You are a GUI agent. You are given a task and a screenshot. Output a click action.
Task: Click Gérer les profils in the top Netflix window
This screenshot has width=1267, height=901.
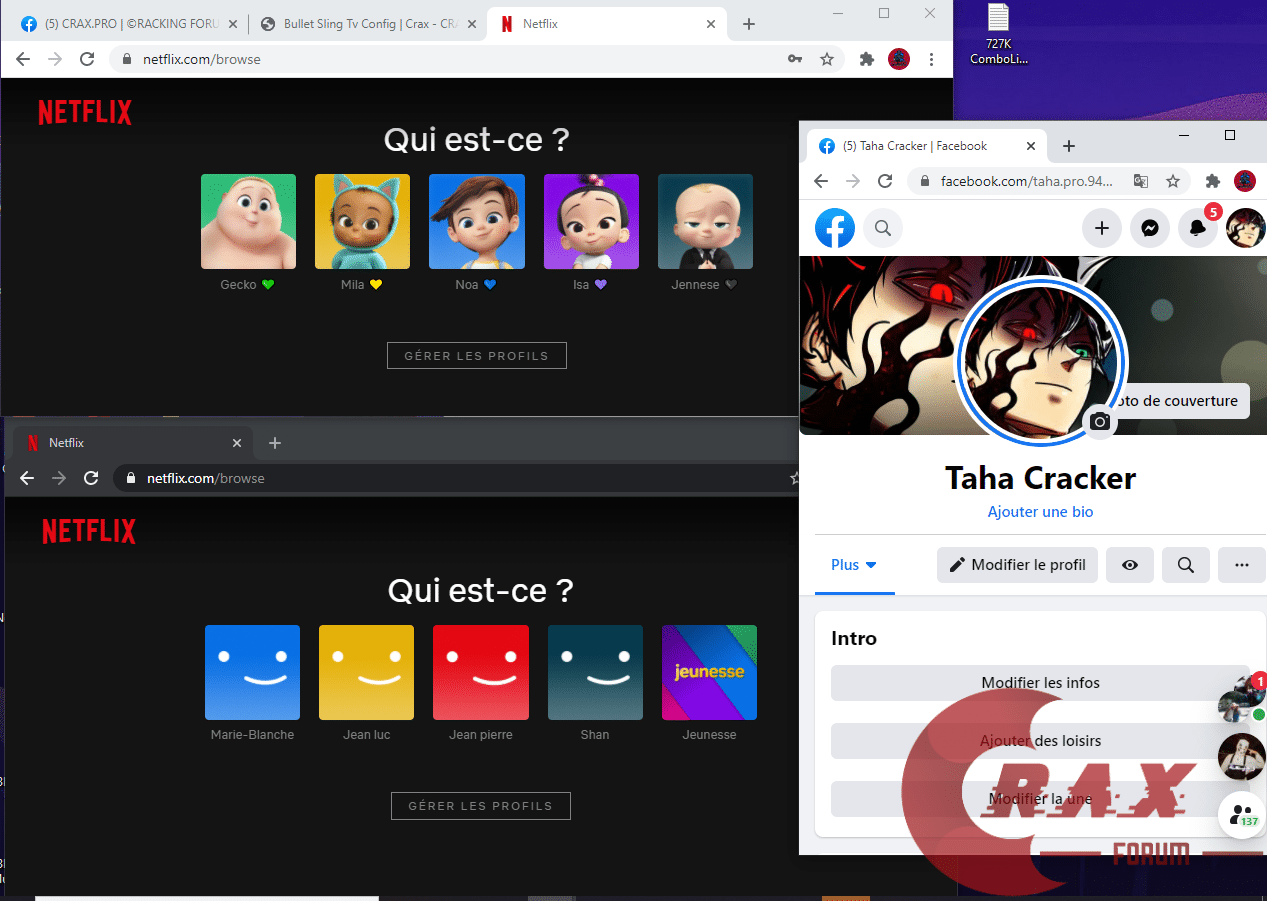click(x=477, y=355)
